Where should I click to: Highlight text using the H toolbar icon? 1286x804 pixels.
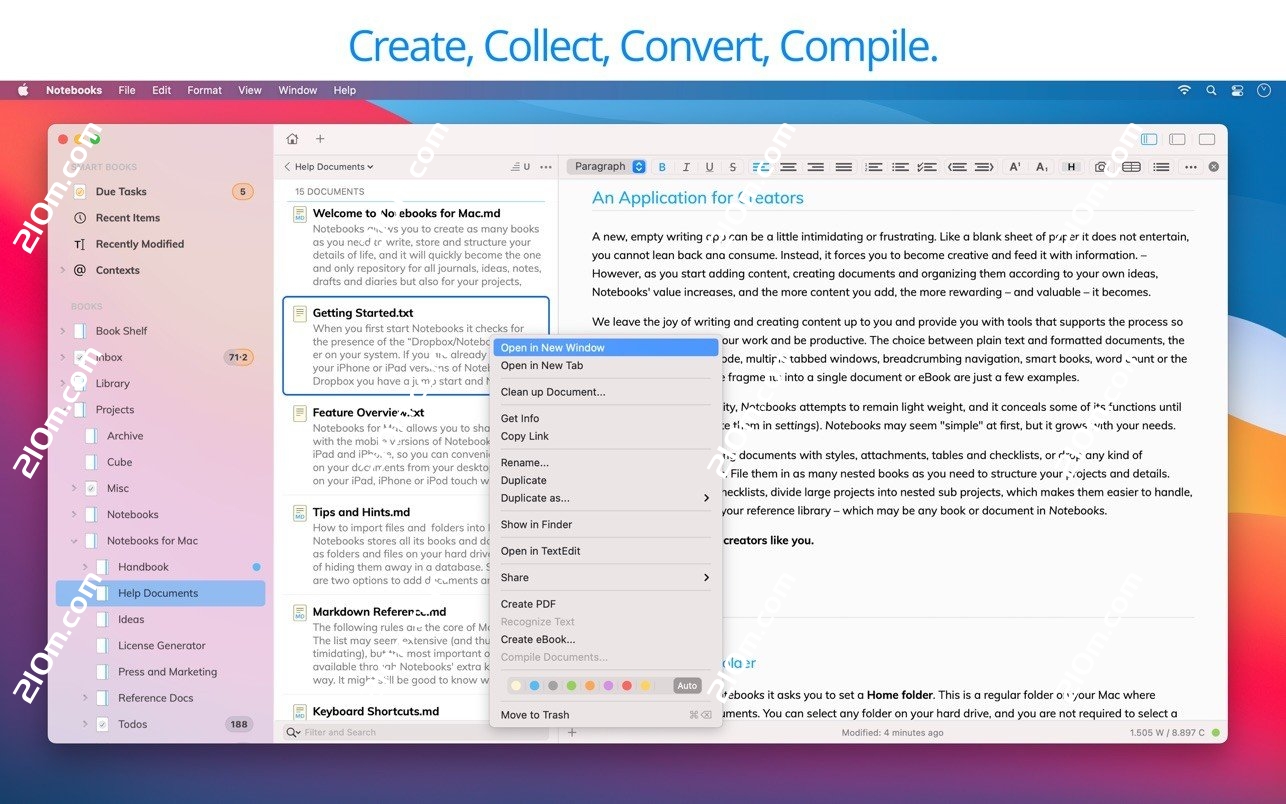pos(1070,166)
